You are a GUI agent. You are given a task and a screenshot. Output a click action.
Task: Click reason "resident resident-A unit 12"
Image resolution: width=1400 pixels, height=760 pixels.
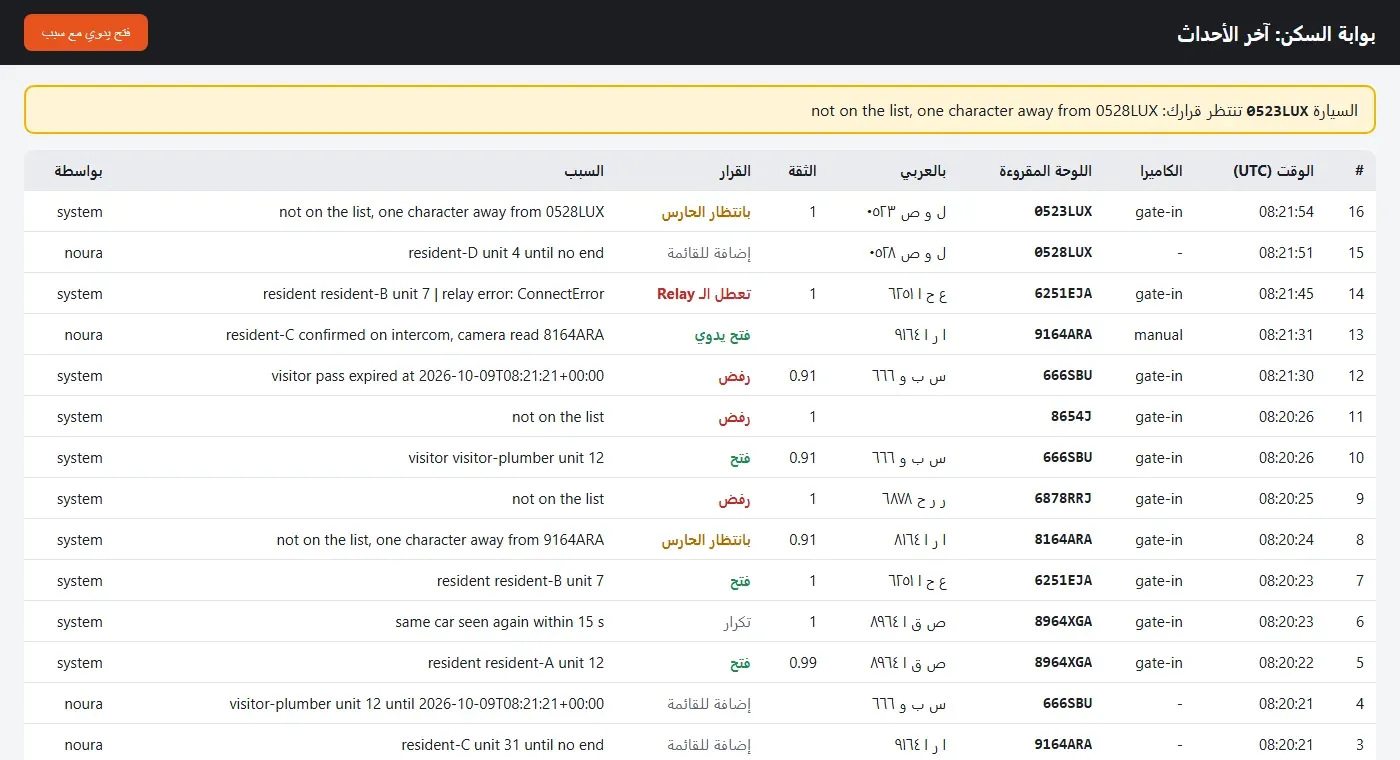coord(516,663)
